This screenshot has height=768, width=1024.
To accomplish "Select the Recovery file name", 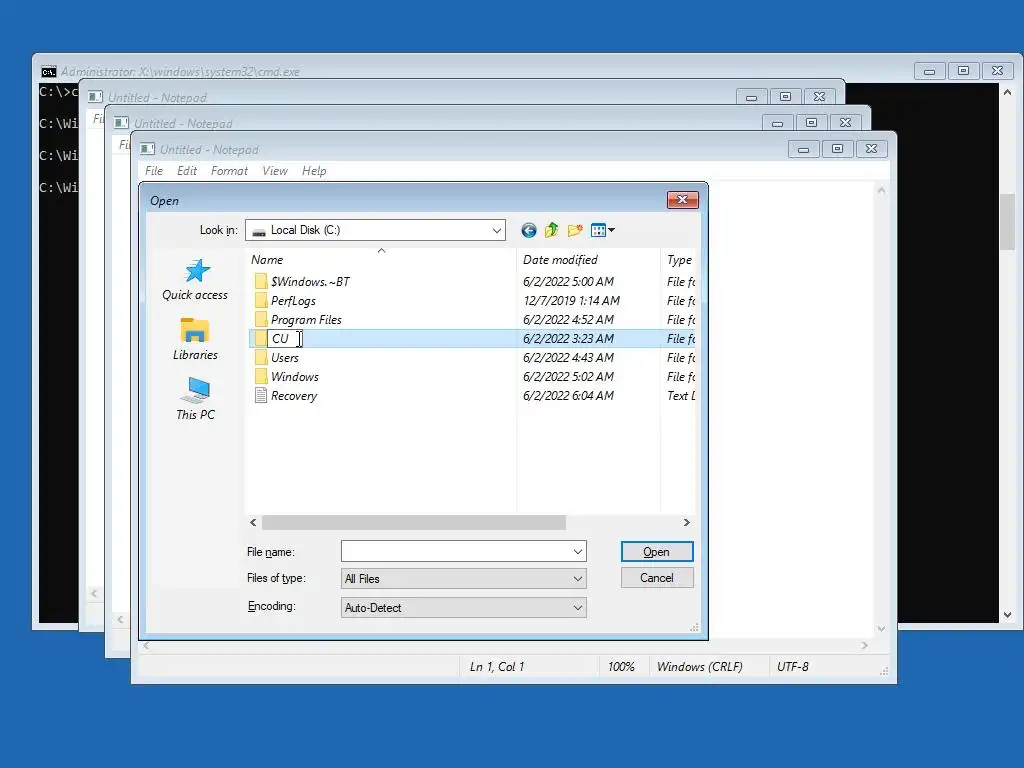I will (294, 396).
